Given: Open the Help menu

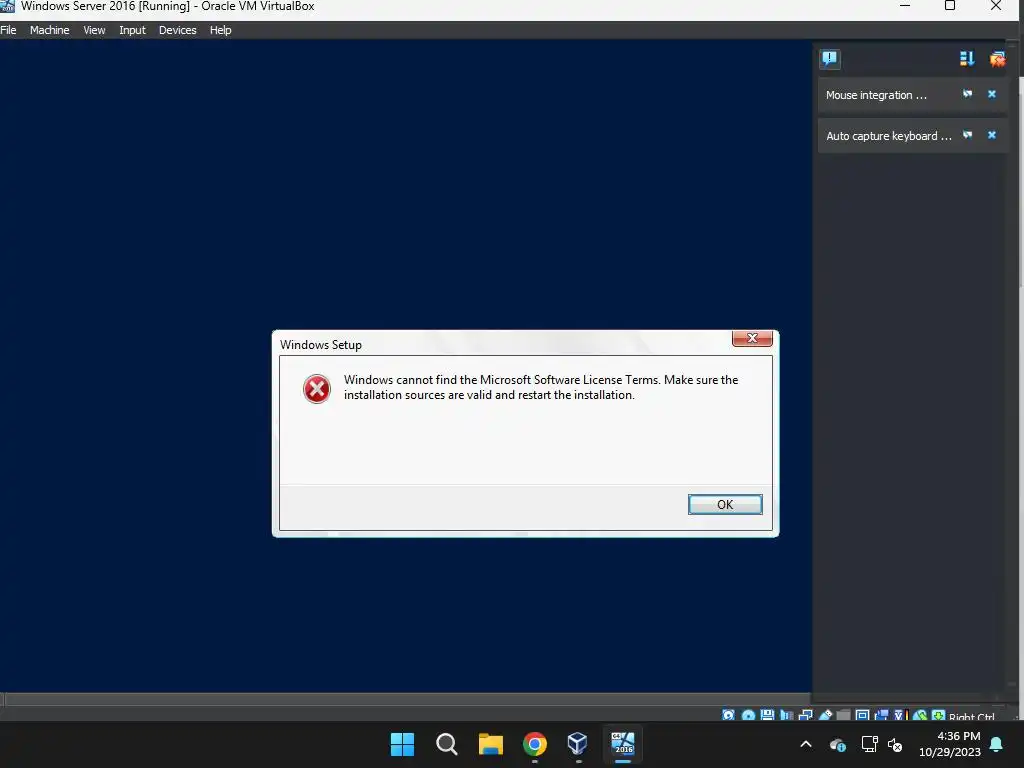Looking at the screenshot, I should (x=221, y=30).
